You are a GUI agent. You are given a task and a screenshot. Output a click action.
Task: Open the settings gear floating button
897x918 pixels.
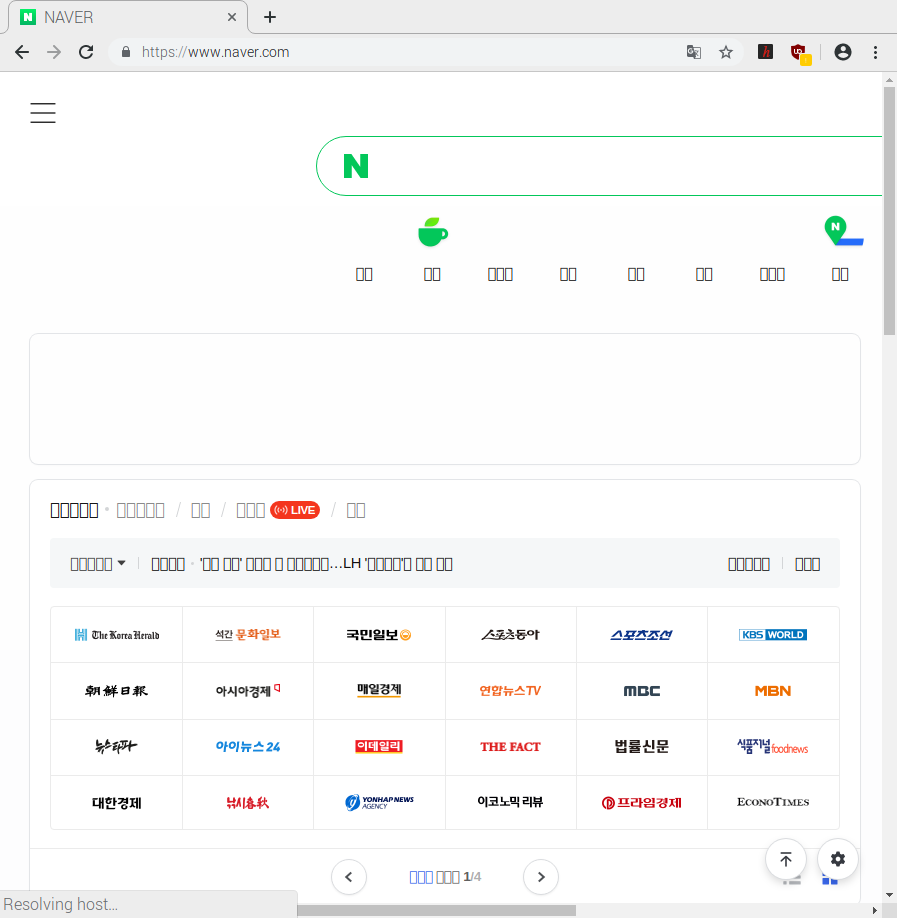pos(838,859)
